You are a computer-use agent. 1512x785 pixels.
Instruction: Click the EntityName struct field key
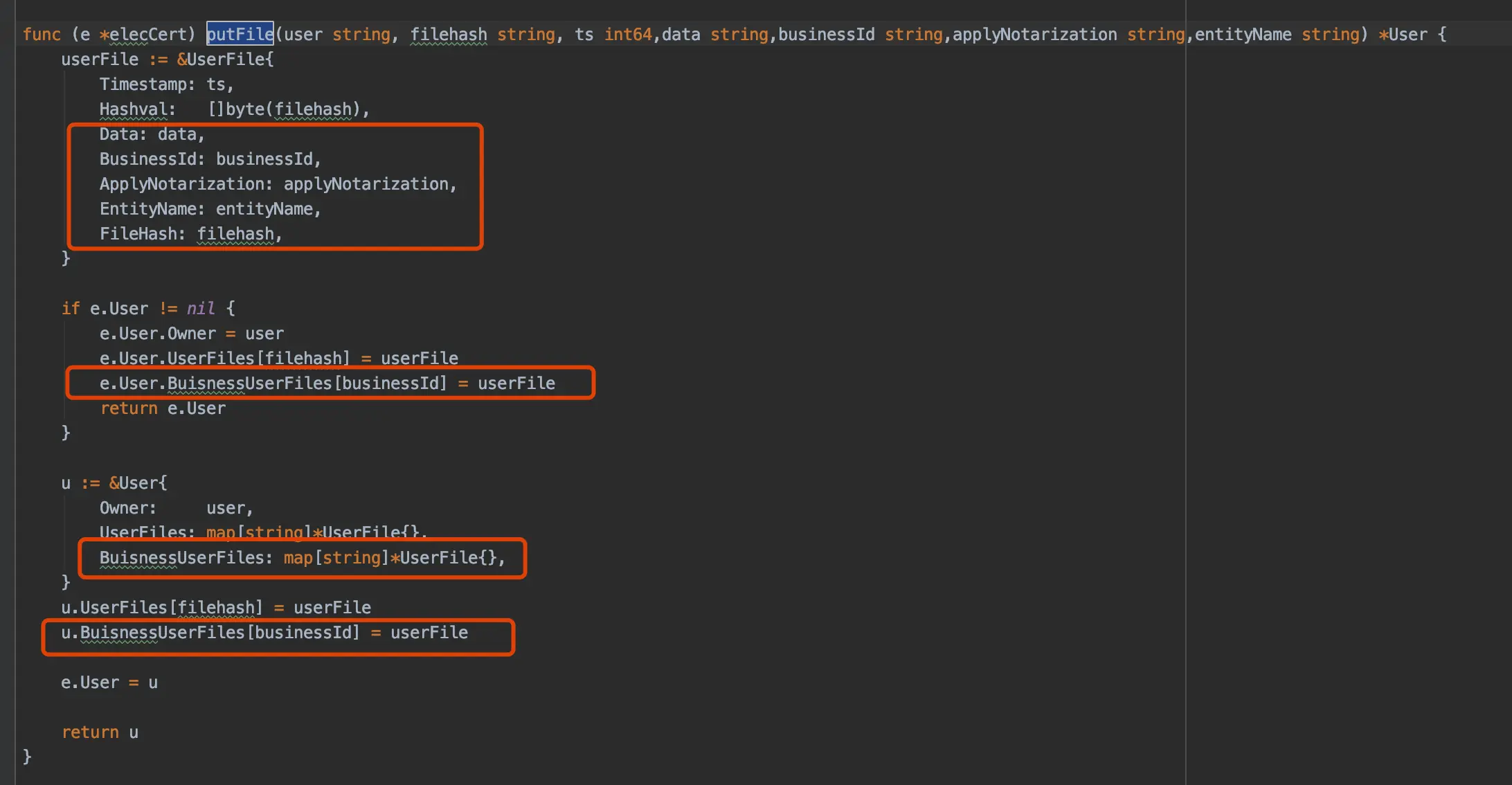(148, 209)
